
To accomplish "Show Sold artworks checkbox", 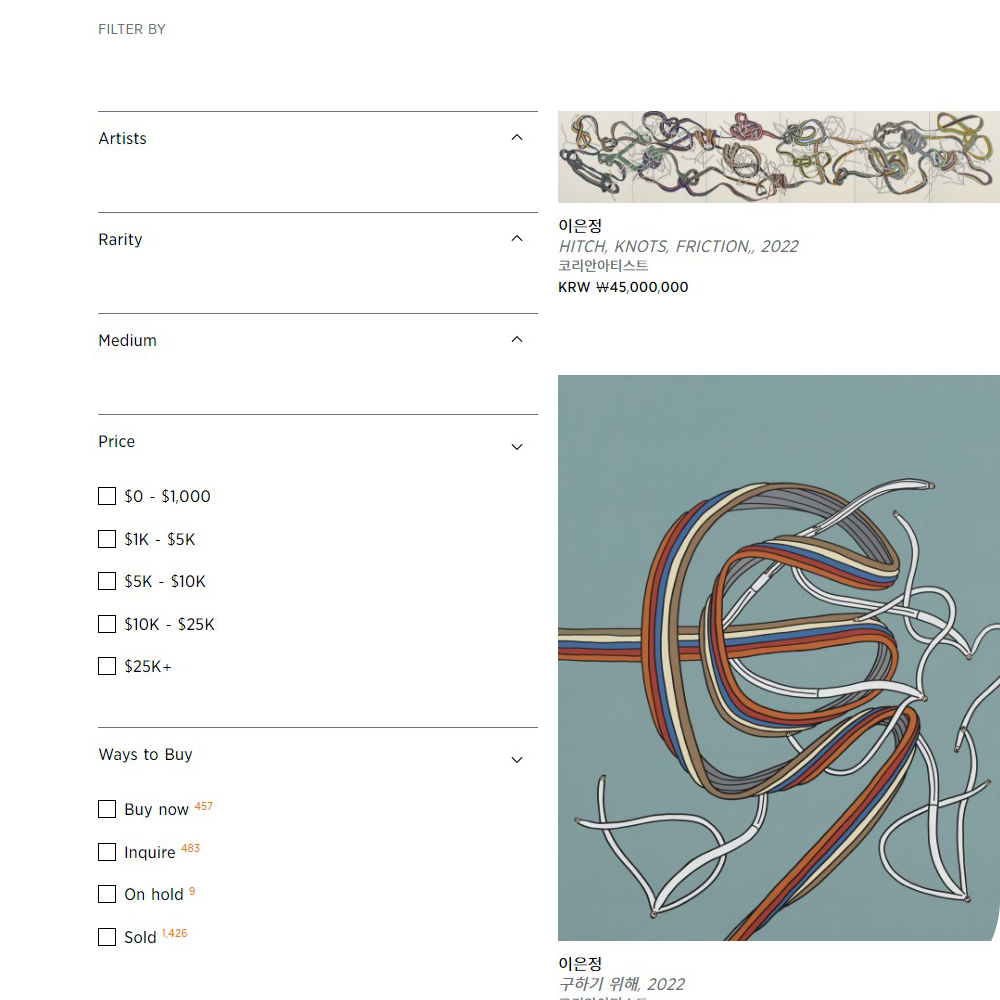I will 107,937.
